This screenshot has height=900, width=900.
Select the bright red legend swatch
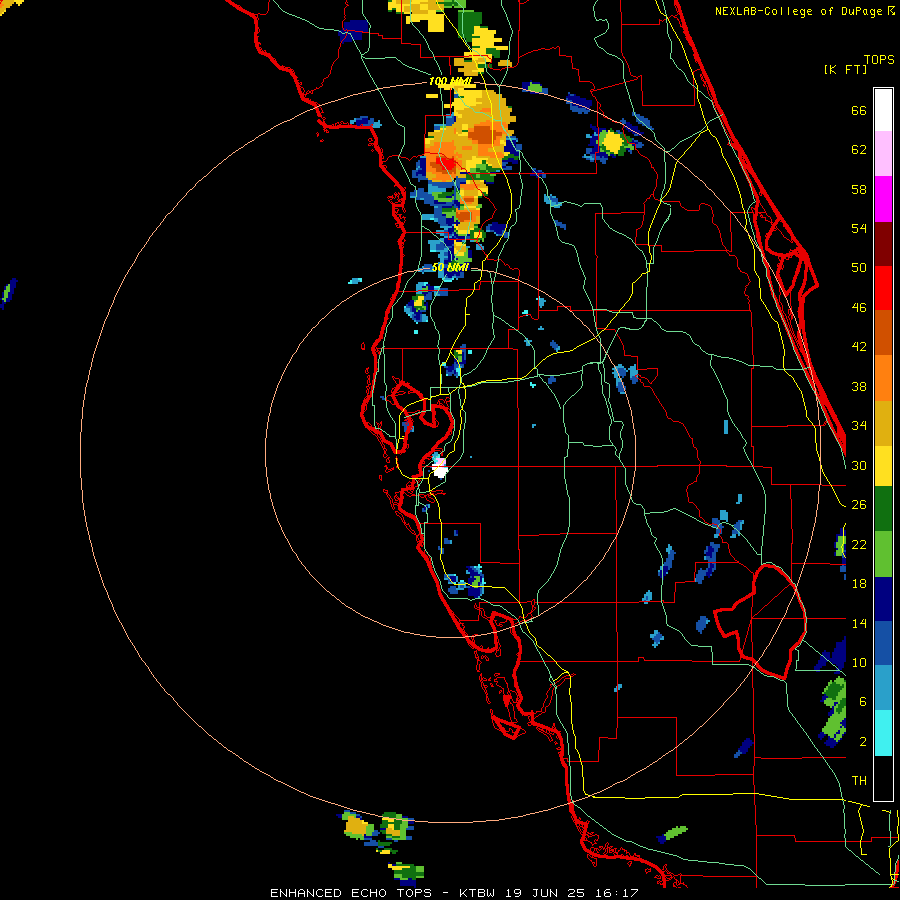883,288
